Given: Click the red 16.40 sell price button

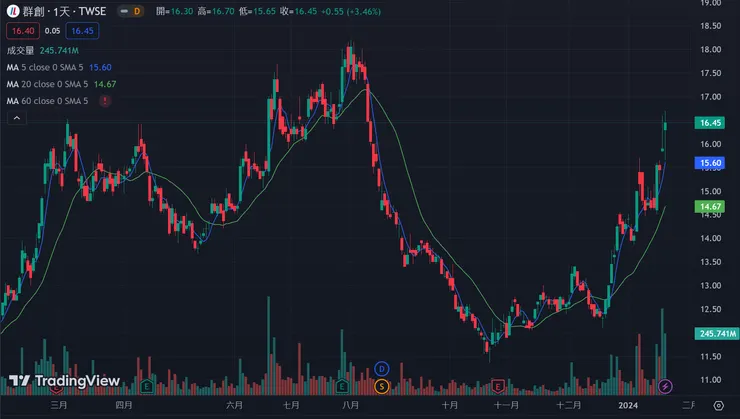Looking at the screenshot, I should click(x=23, y=31).
